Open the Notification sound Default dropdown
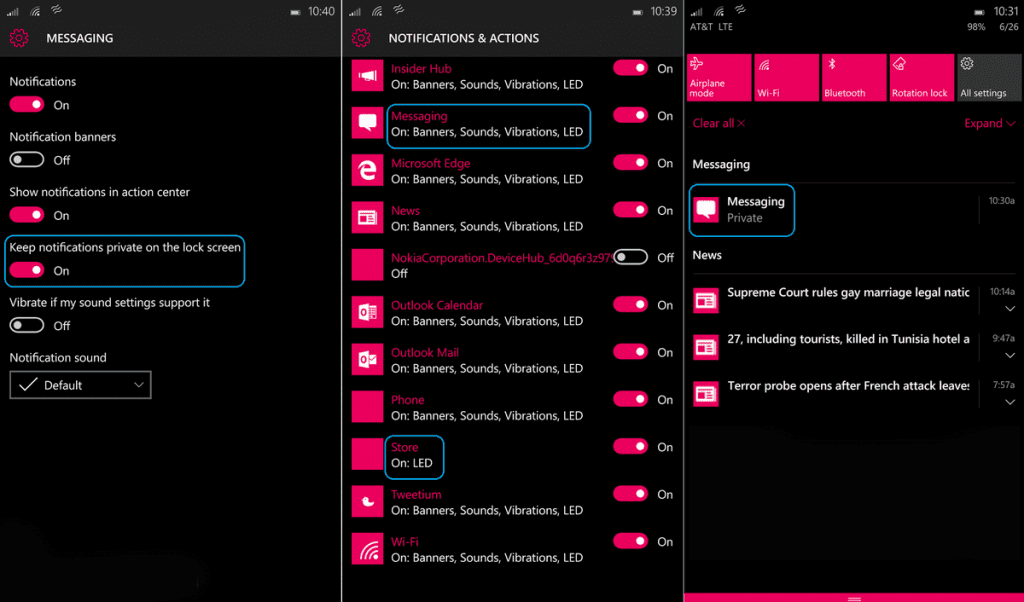The image size is (1024, 602). coord(80,385)
